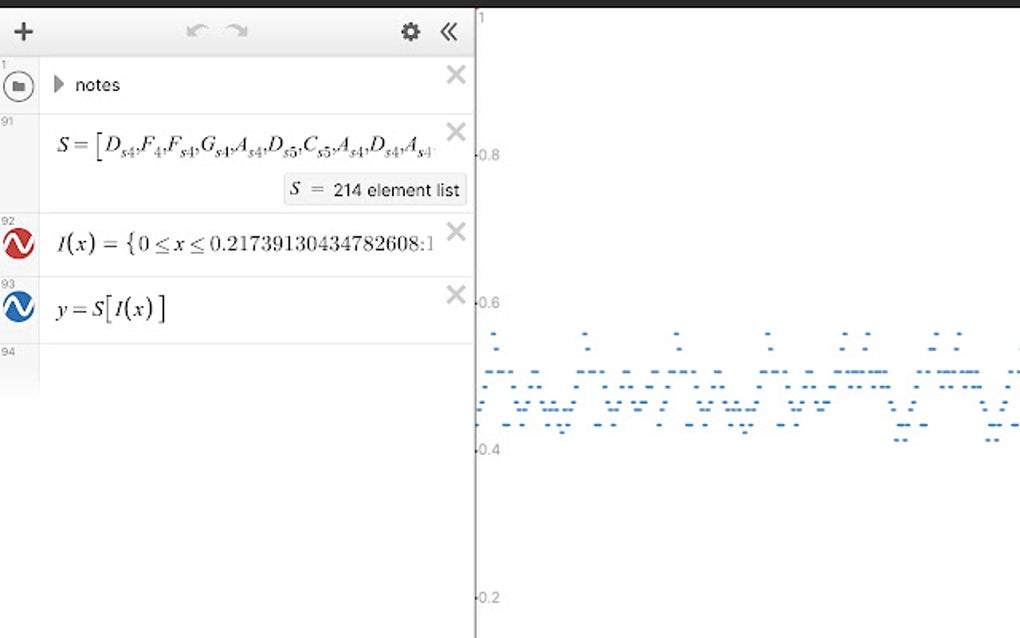Click the "S = 214 element list" result label

374,189
